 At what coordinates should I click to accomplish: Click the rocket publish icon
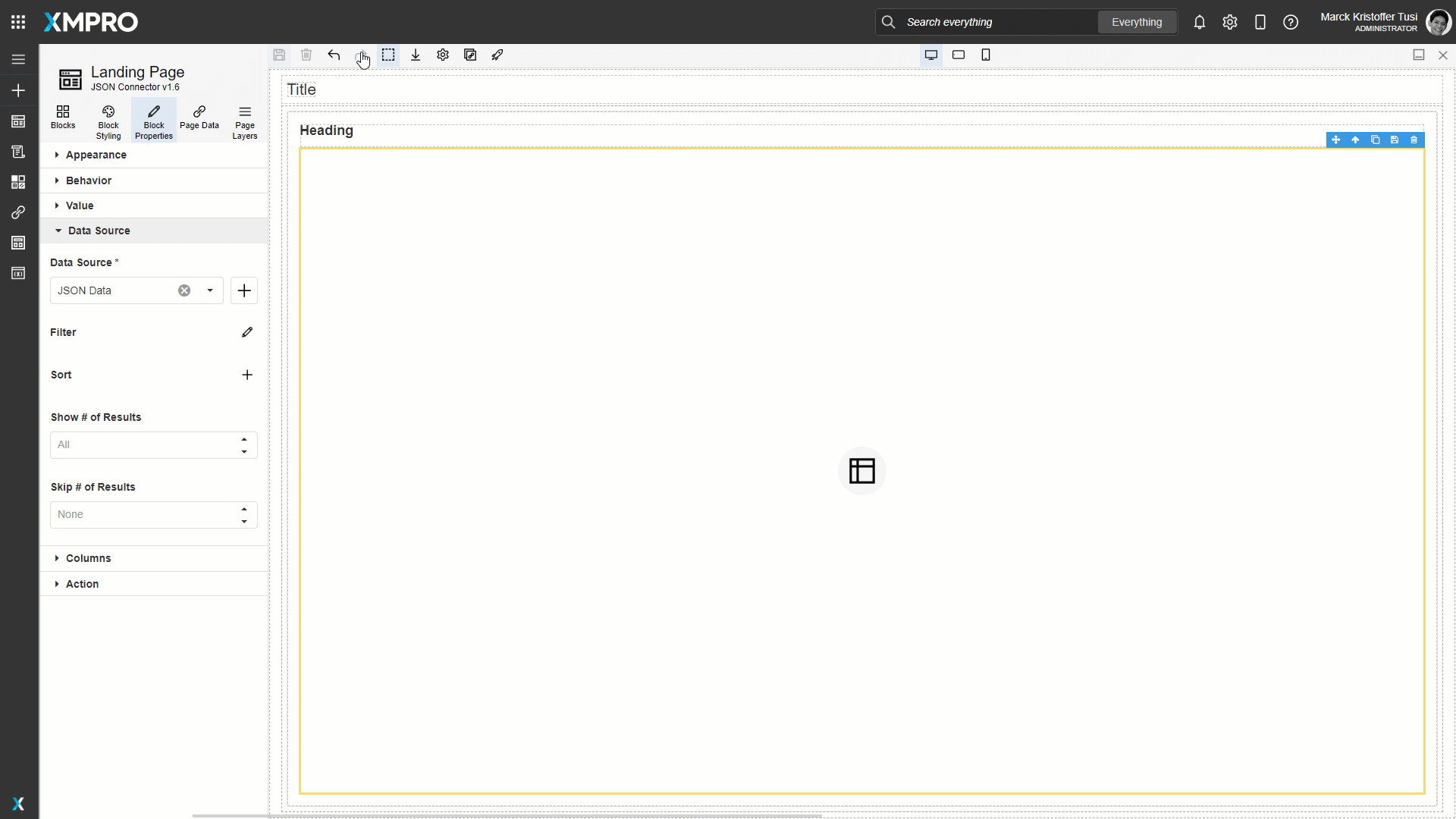[497, 55]
